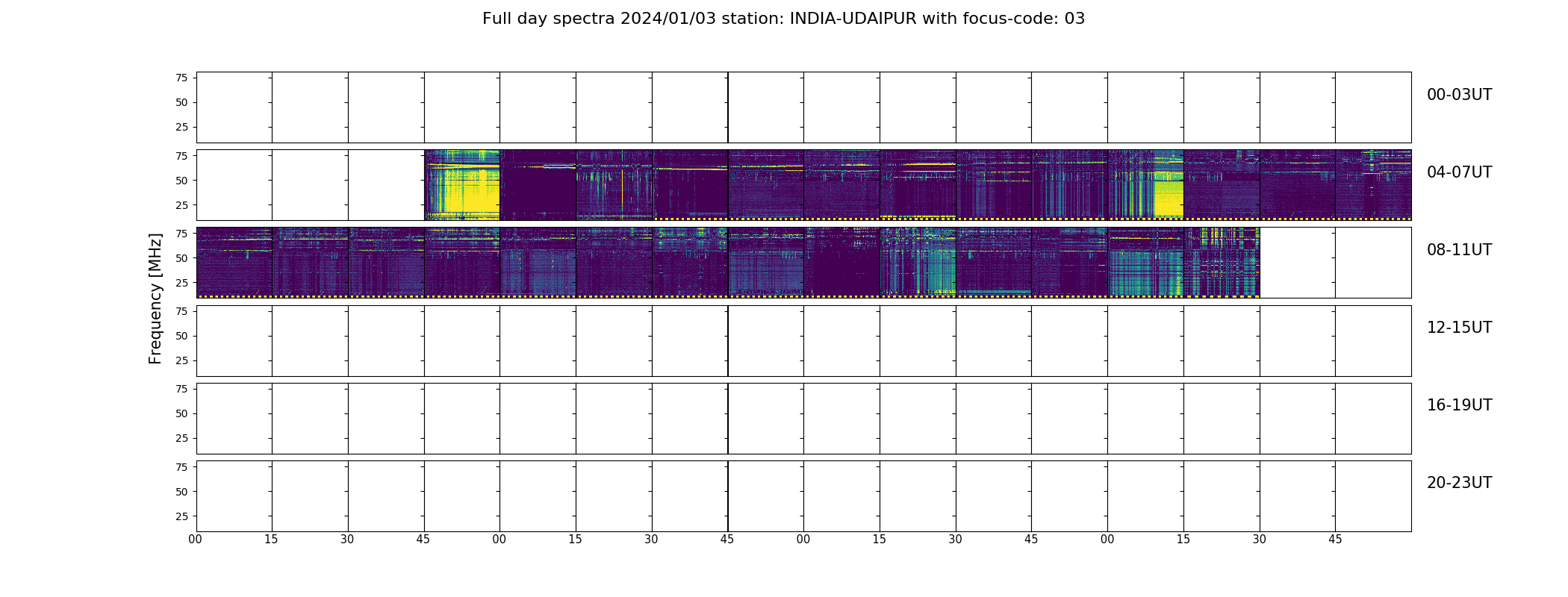Open the 06:45 spectrogram panel in 04-07UT row
Viewport: 1568px width, 597px height.
click(x=1069, y=185)
